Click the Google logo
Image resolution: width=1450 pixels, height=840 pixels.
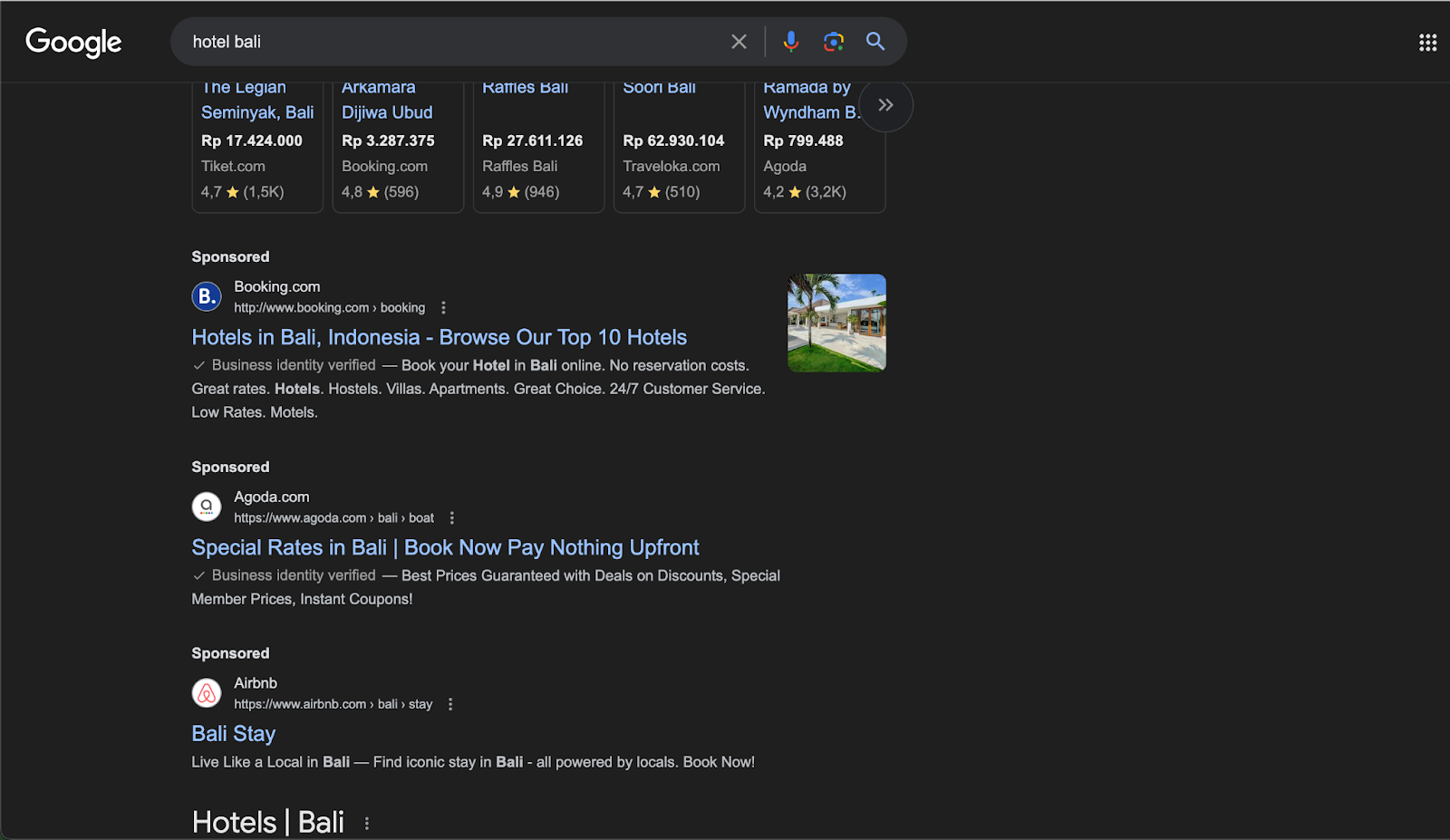pos(73,42)
